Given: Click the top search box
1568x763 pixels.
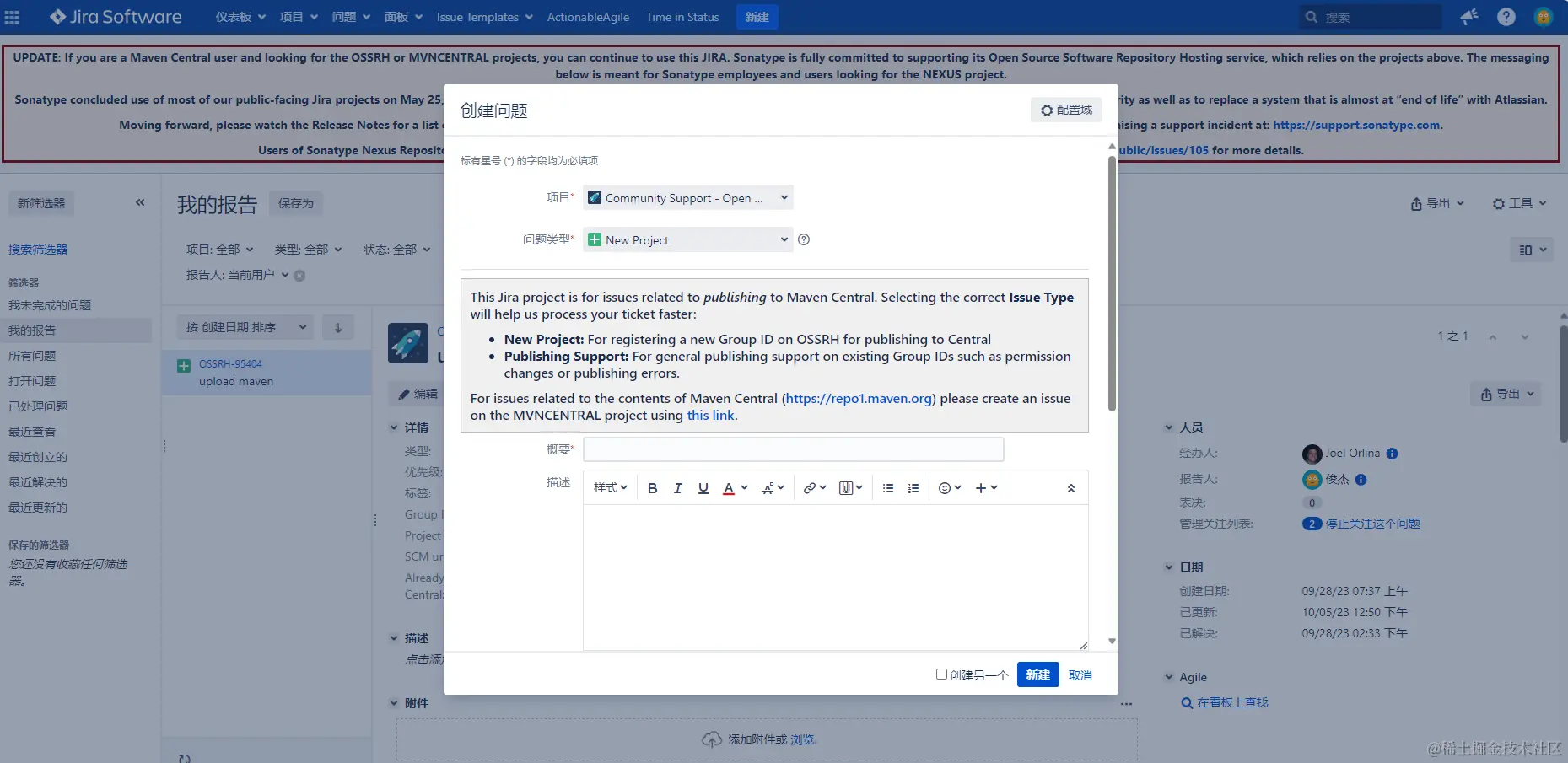Looking at the screenshot, I should click(1370, 17).
